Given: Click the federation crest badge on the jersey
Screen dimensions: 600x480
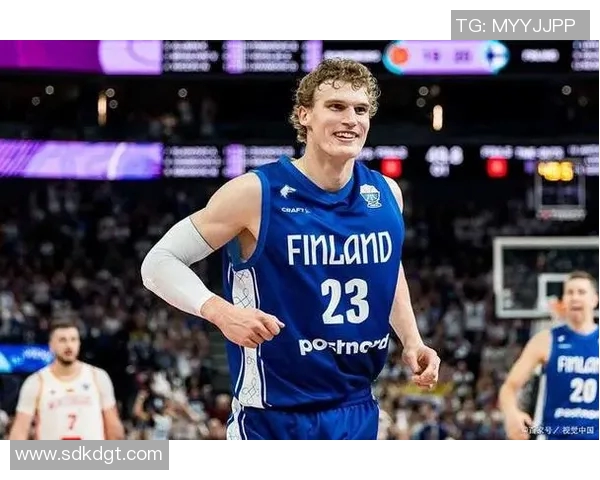Looking at the screenshot, I should pyautogui.click(x=371, y=196).
